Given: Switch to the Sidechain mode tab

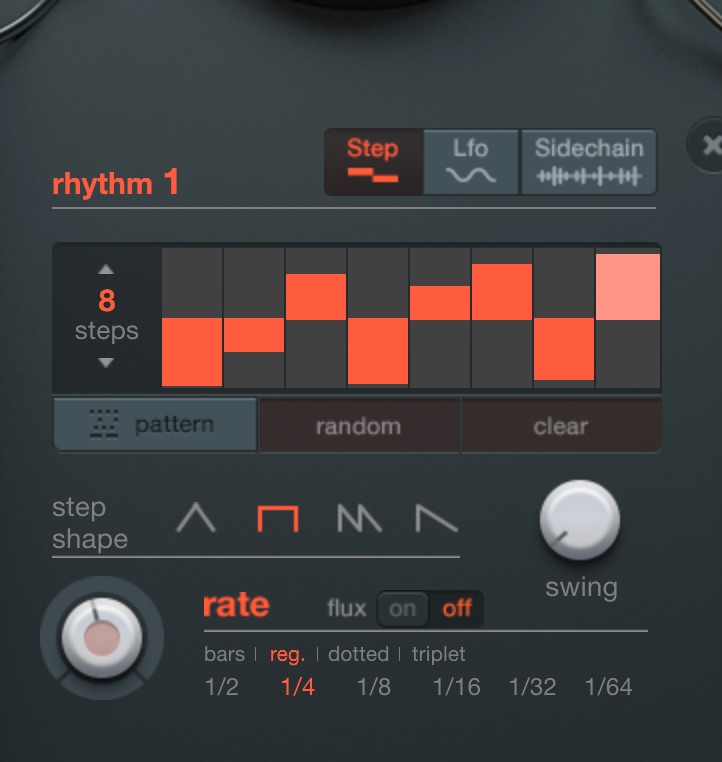Looking at the screenshot, I should click(x=589, y=162).
